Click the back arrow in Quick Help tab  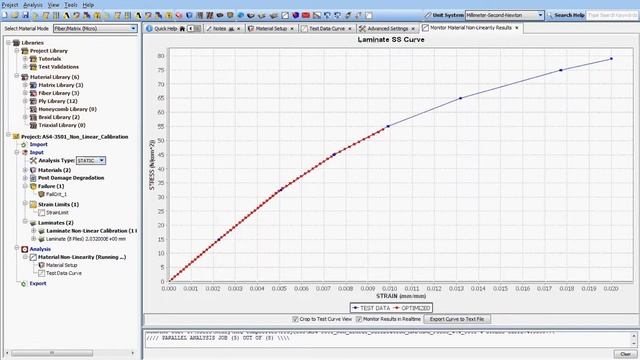point(190,29)
